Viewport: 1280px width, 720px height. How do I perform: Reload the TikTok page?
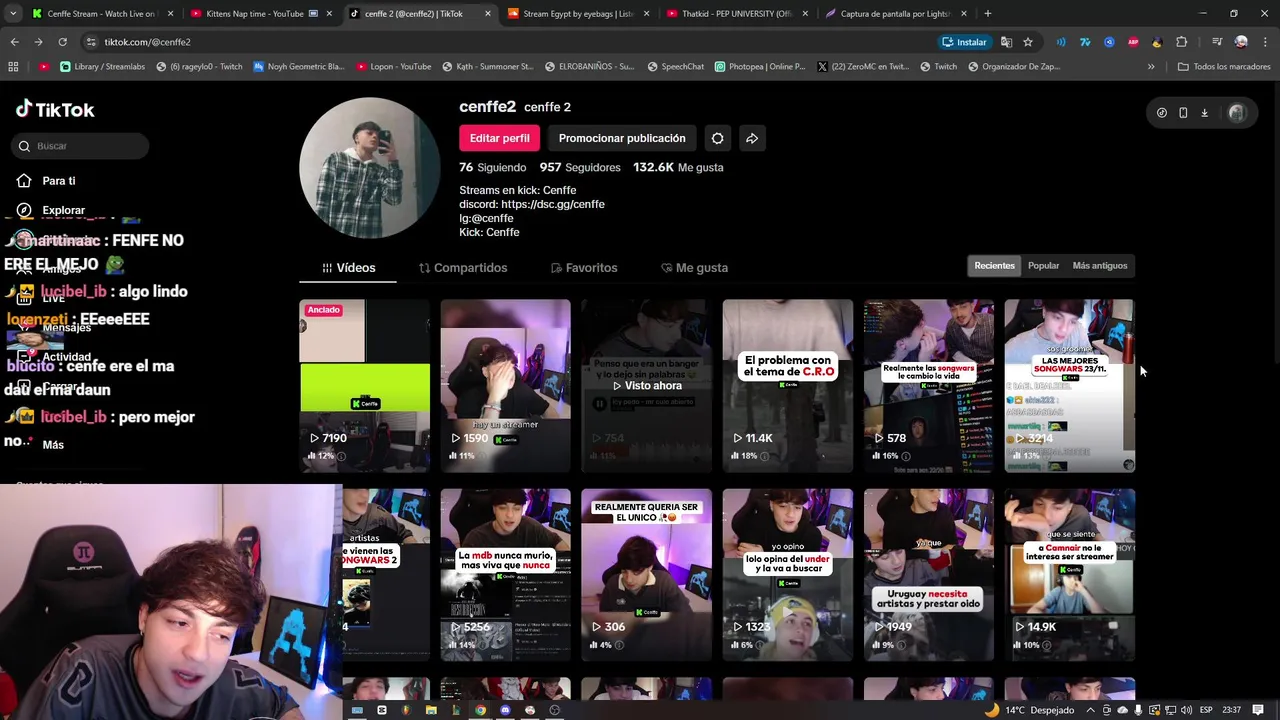62,42
